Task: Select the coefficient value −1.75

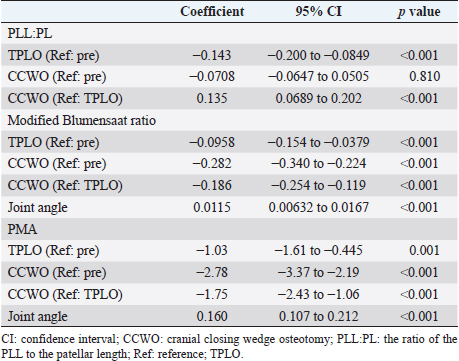Action: pyautogui.click(x=212, y=294)
